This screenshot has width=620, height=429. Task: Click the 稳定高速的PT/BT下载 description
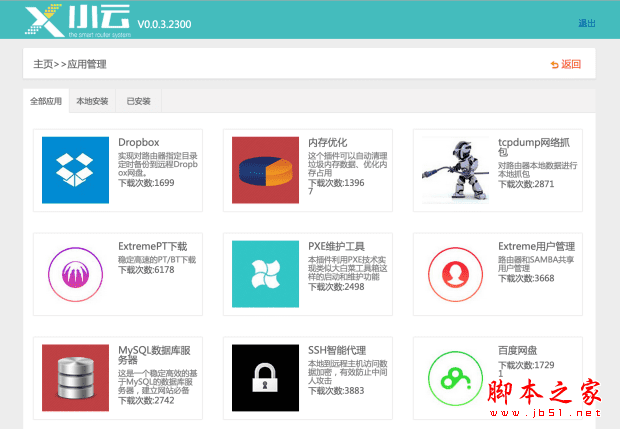157,260
